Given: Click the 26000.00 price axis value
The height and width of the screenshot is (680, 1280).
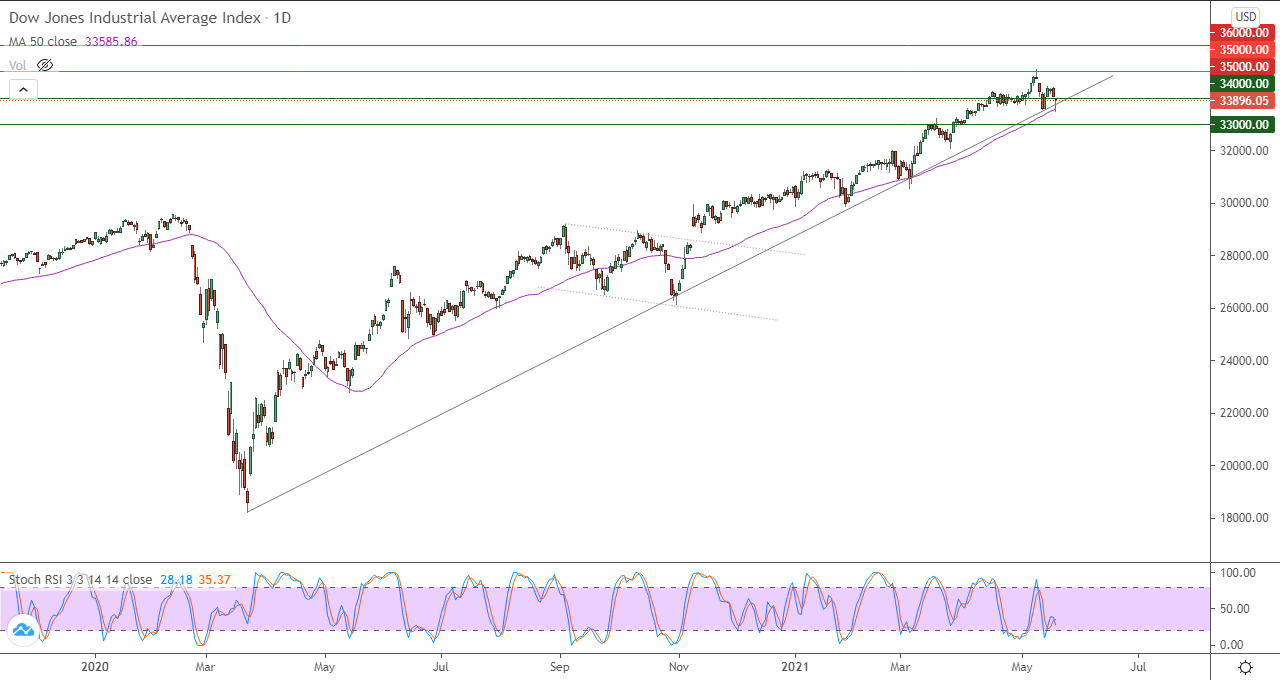Looking at the screenshot, I should [x=1243, y=308].
